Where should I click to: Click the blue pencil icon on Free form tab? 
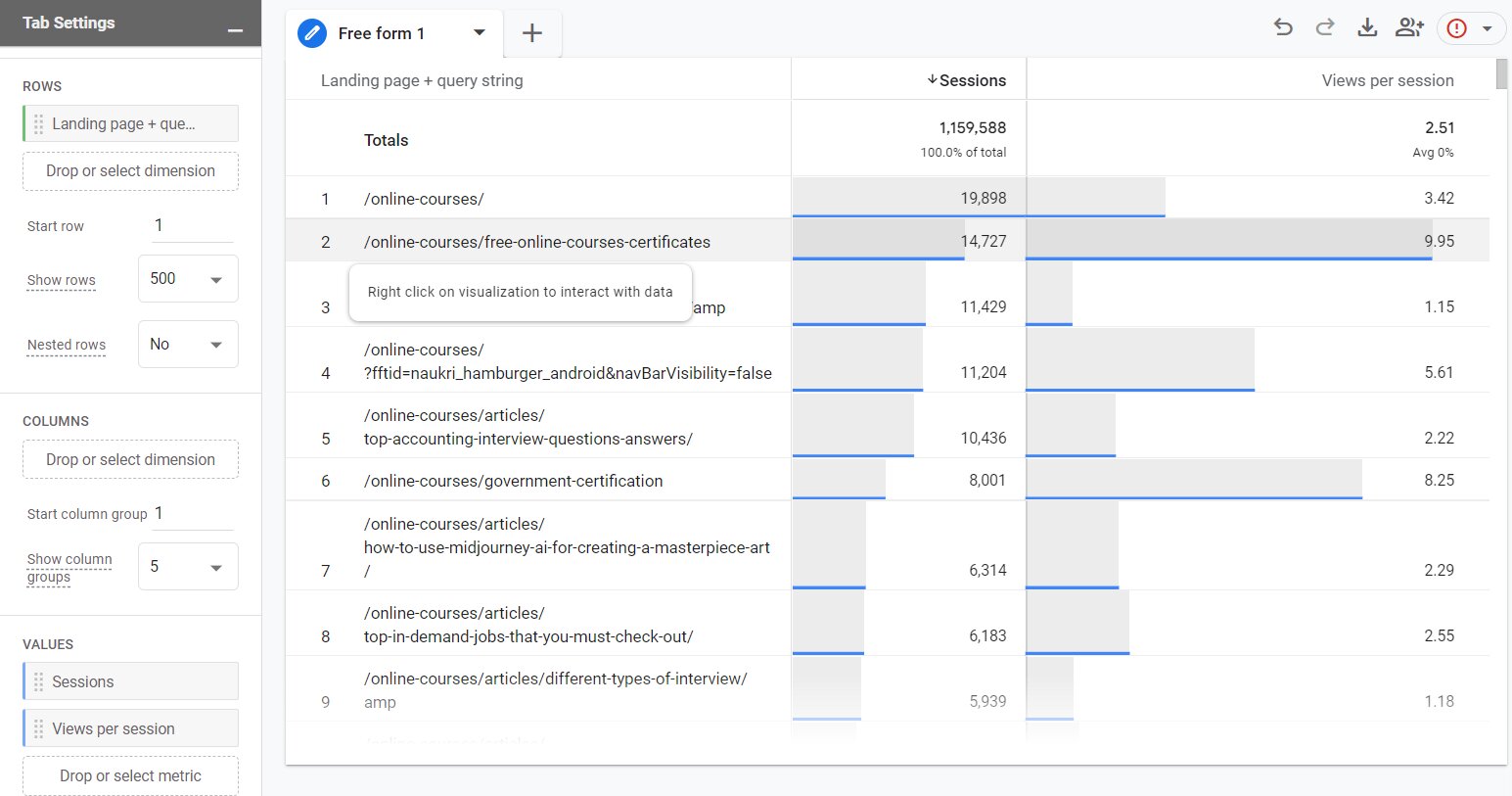click(311, 32)
